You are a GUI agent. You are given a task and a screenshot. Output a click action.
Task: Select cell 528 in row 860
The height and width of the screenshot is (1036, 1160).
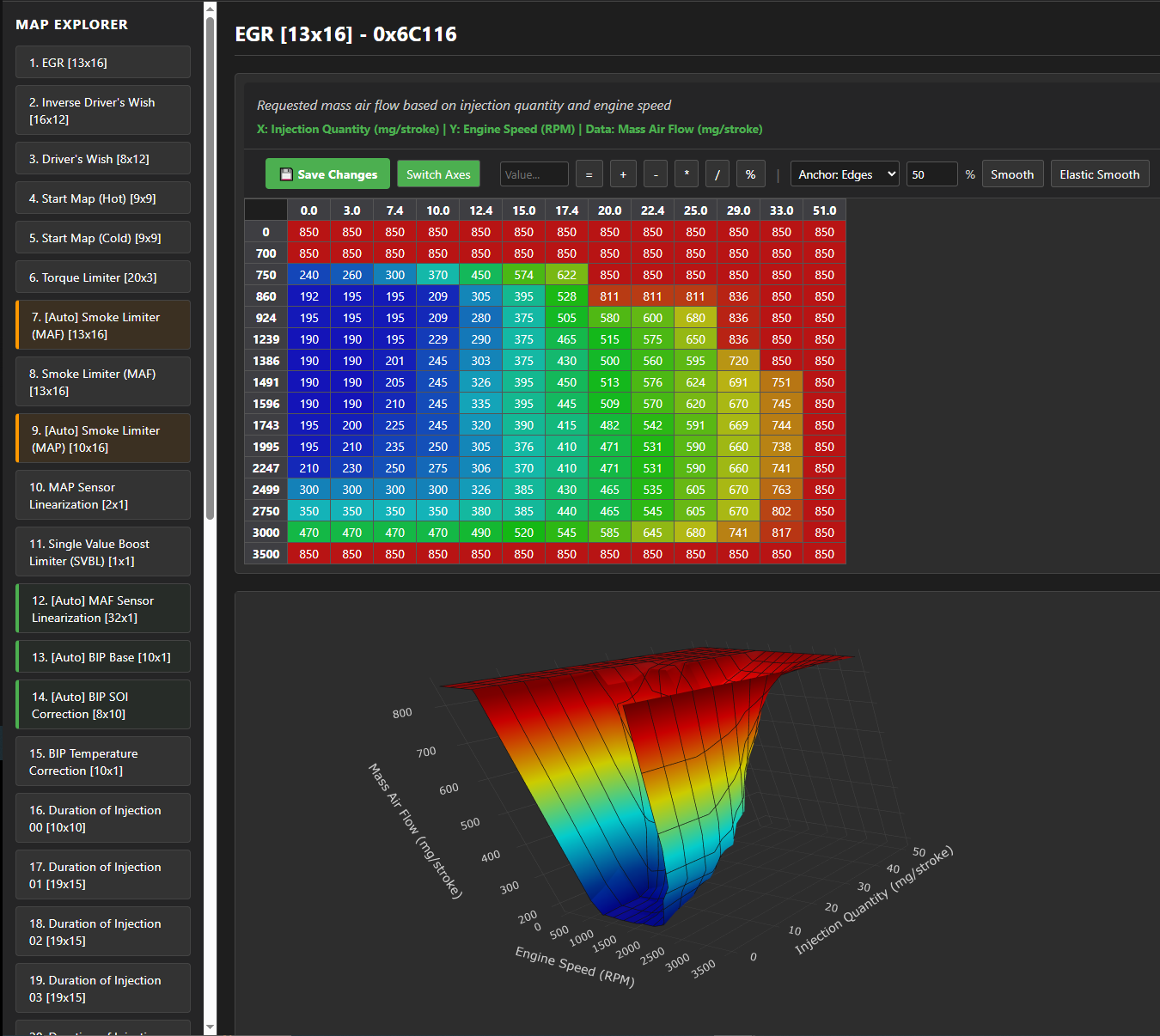(567, 296)
